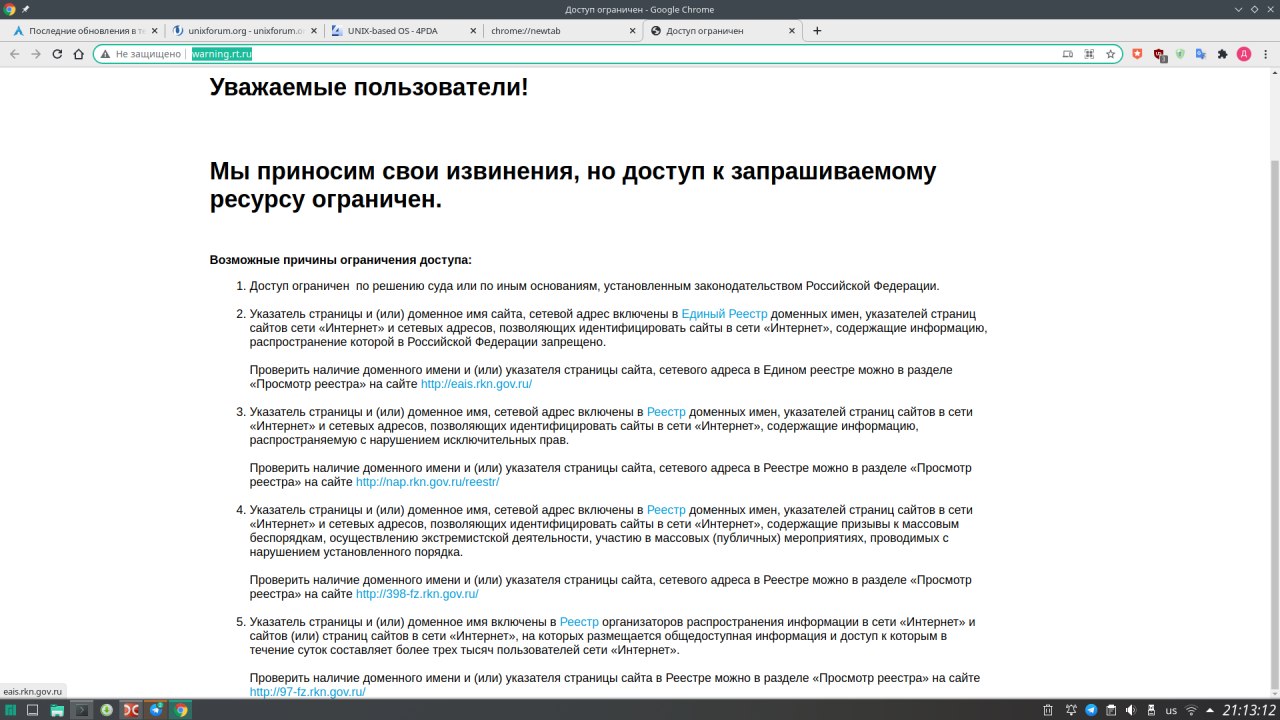Open the Google Translate extension
1280x720 pixels.
pos(1201,54)
